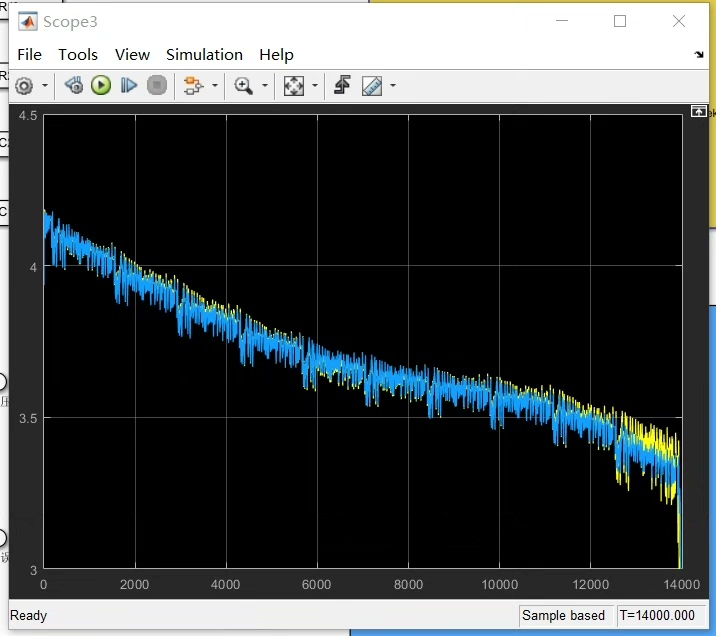Click the T=14000.000 time readout
The height and width of the screenshot is (636, 716).
coord(657,615)
